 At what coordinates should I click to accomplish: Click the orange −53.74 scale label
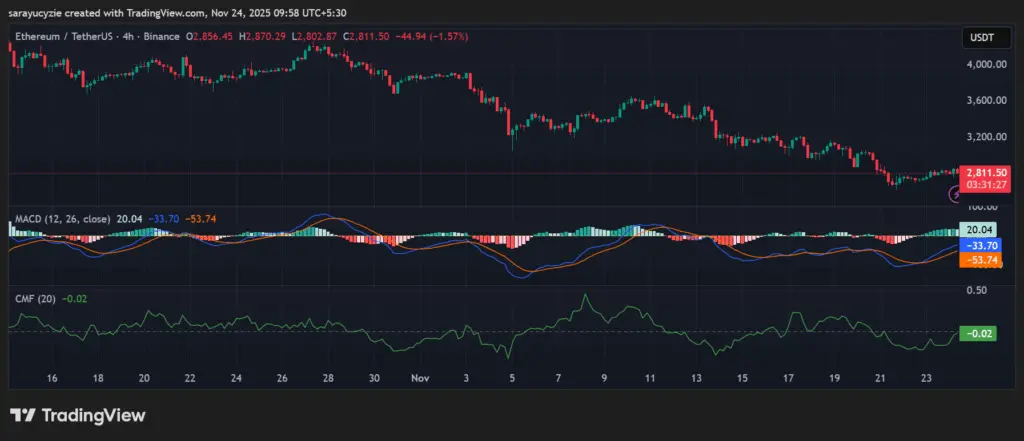pyautogui.click(x=978, y=260)
